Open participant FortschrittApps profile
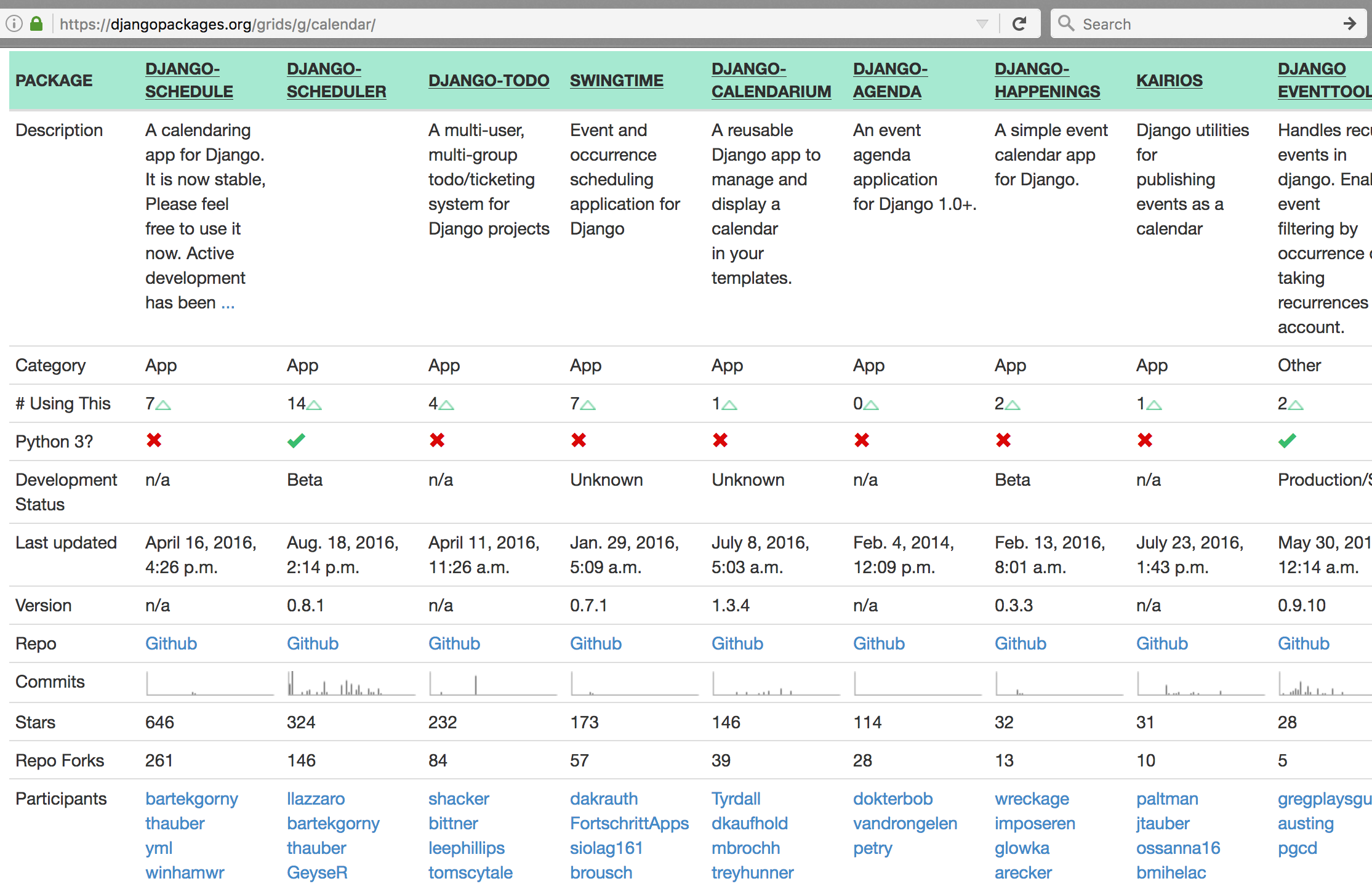The width and height of the screenshot is (1372, 889). coord(629,824)
